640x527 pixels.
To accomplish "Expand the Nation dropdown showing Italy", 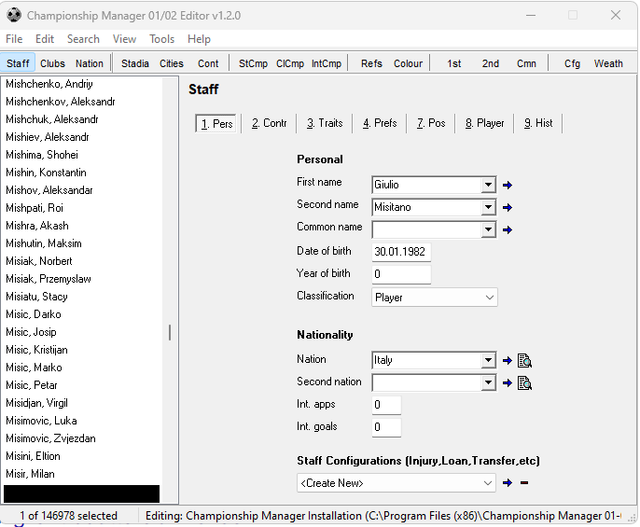I will pyautogui.click(x=488, y=360).
